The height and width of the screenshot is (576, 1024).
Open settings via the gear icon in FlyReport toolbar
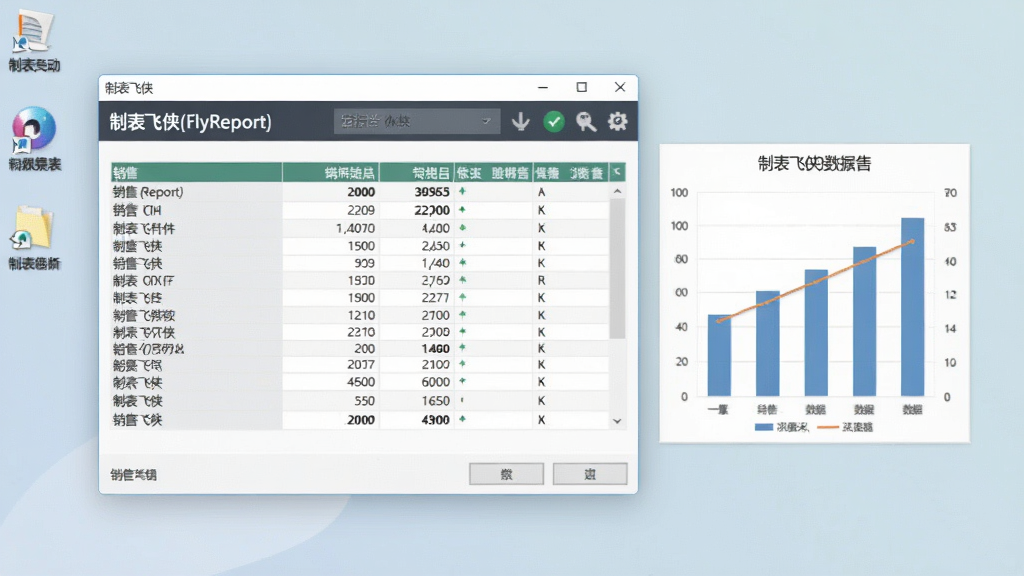pyautogui.click(x=617, y=121)
